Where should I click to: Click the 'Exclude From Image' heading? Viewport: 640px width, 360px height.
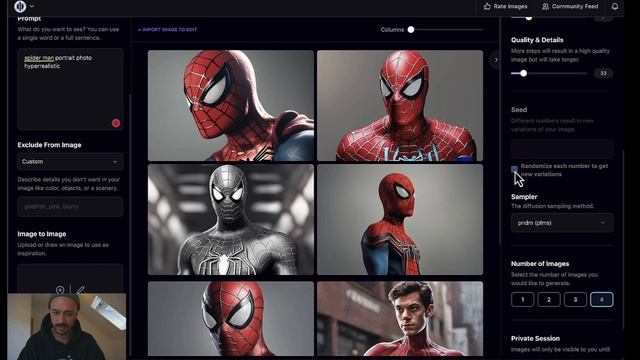49,145
